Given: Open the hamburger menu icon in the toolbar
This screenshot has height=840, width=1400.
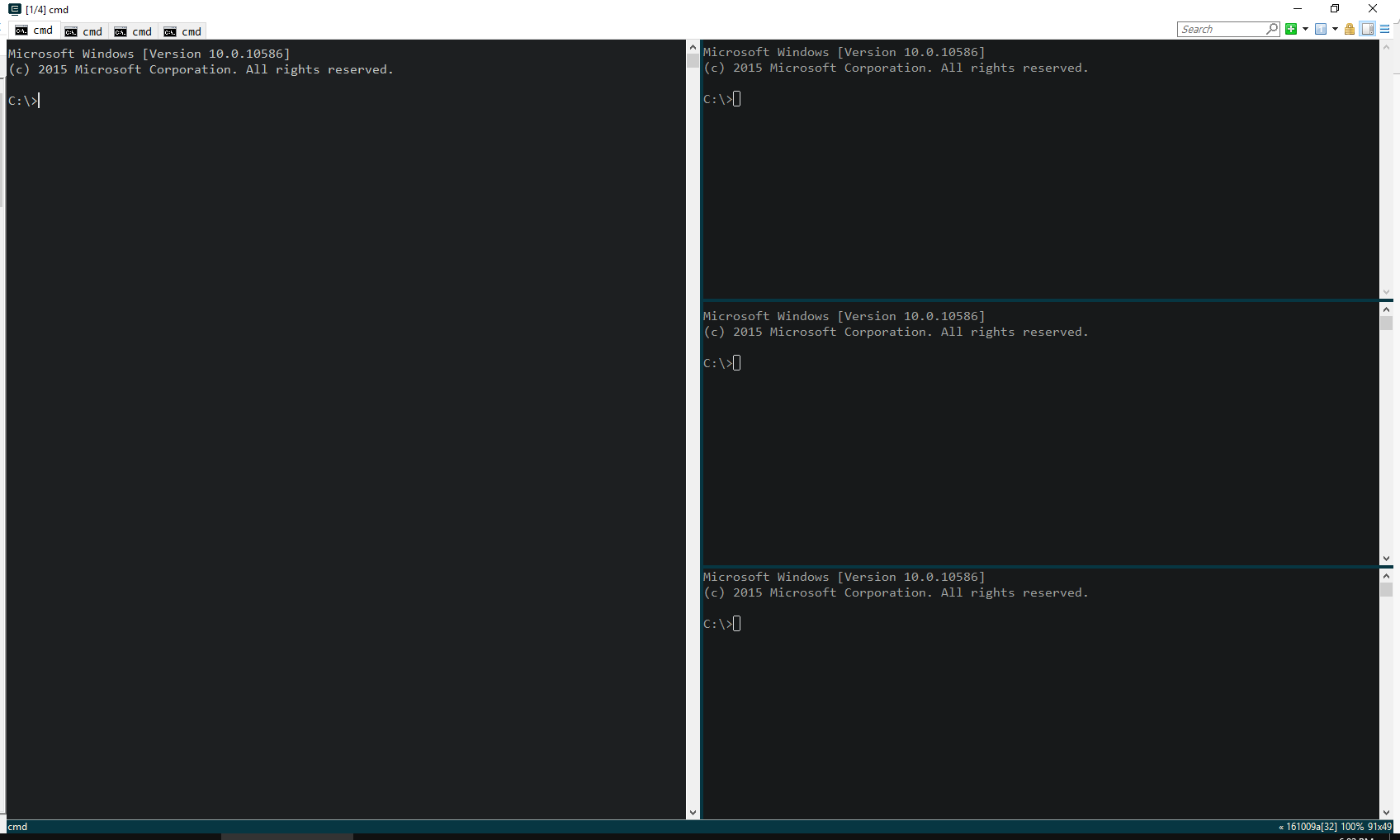Looking at the screenshot, I should pos(1385,29).
